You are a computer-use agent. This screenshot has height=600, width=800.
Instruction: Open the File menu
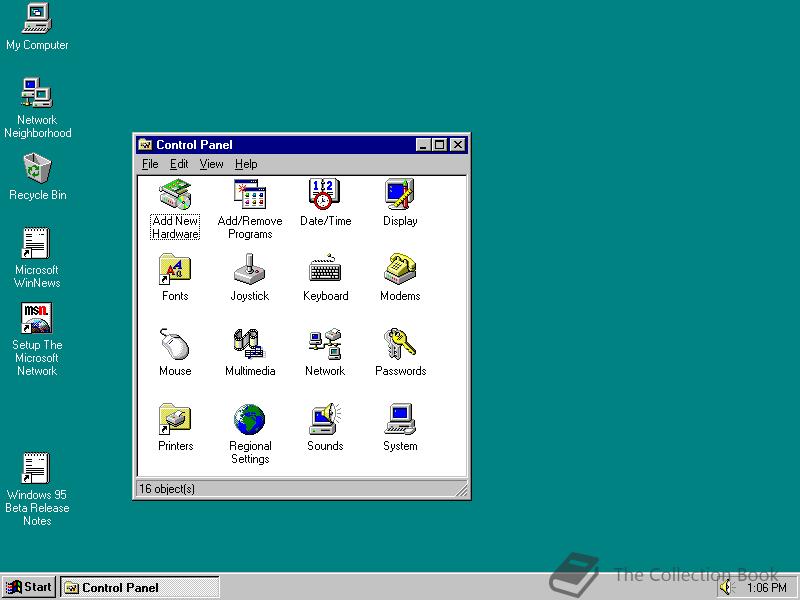click(150, 164)
